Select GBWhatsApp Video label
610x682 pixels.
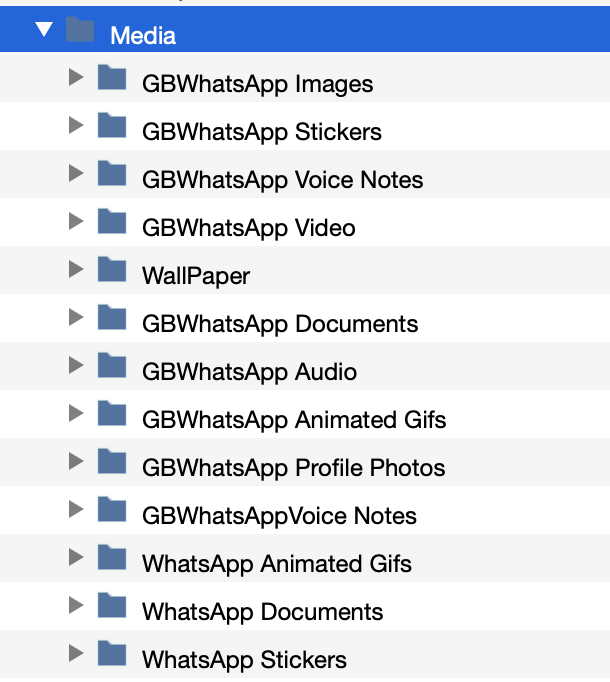point(248,227)
